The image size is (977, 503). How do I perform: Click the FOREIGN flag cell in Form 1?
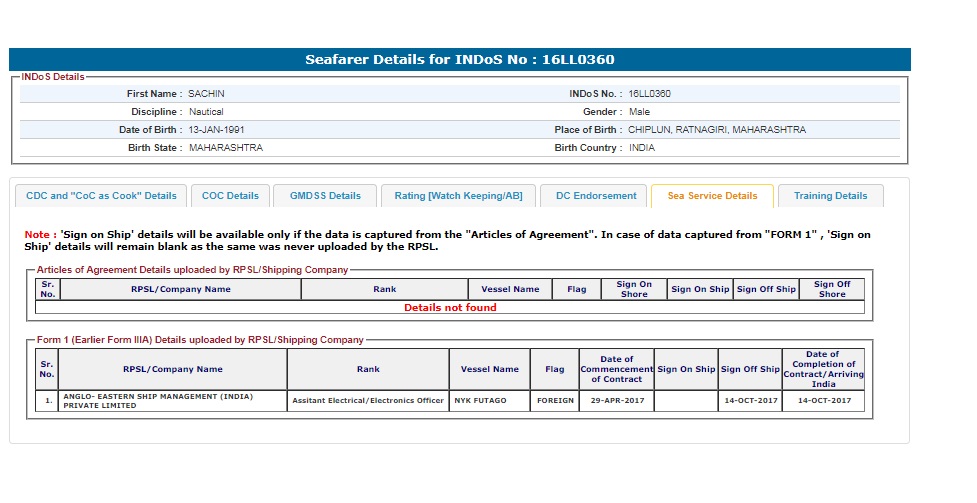[554, 400]
